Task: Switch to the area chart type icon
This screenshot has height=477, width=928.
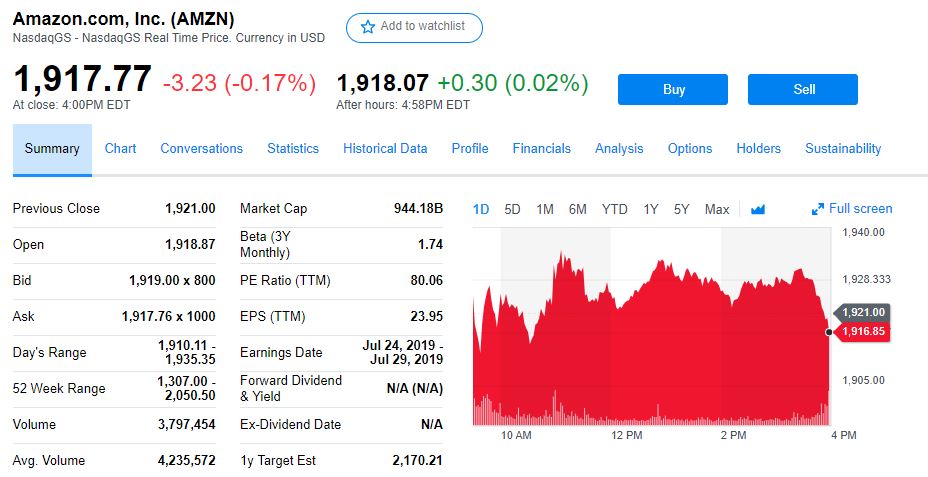Action: click(x=757, y=209)
